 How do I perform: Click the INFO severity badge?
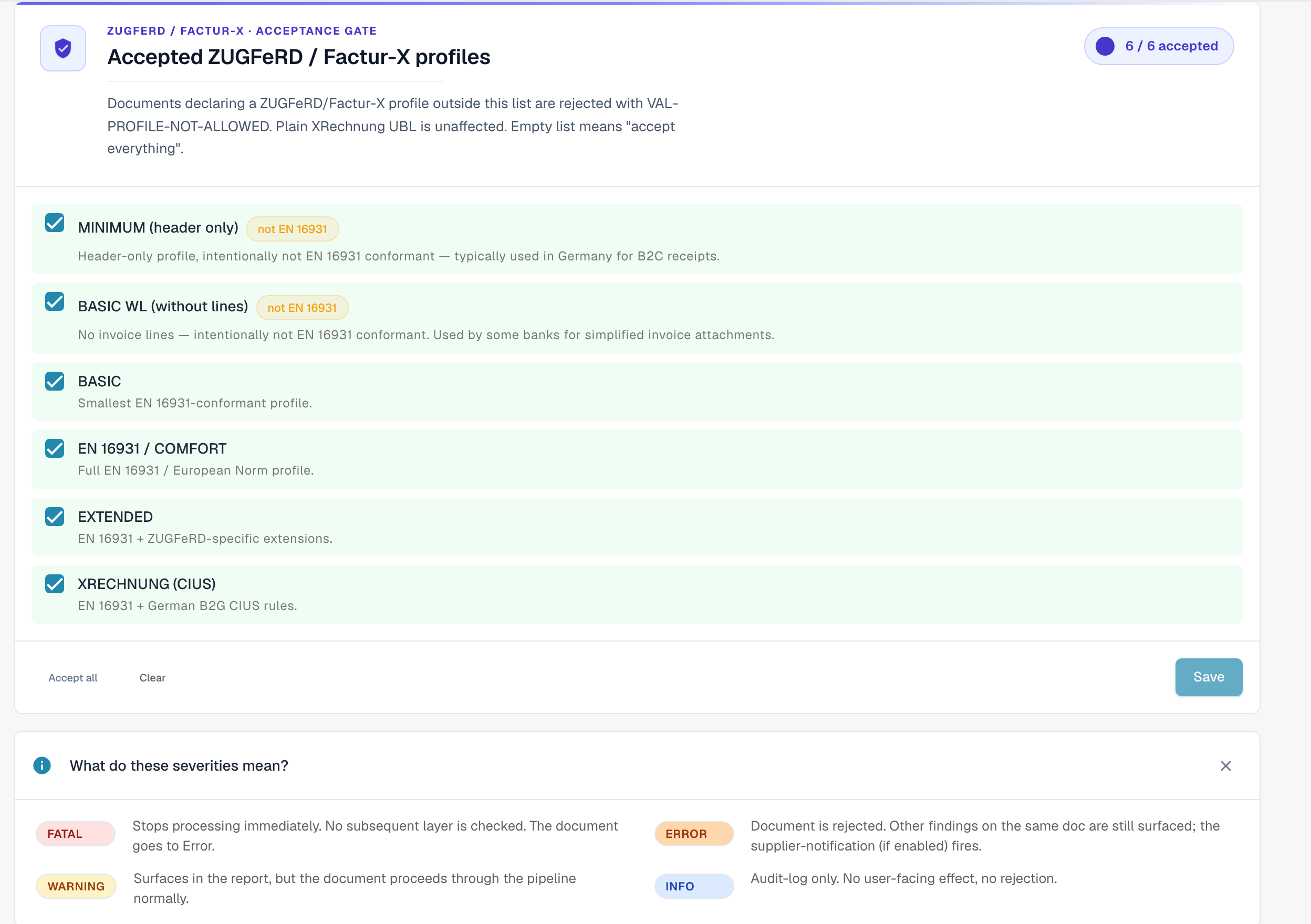[x=694, y=886]
